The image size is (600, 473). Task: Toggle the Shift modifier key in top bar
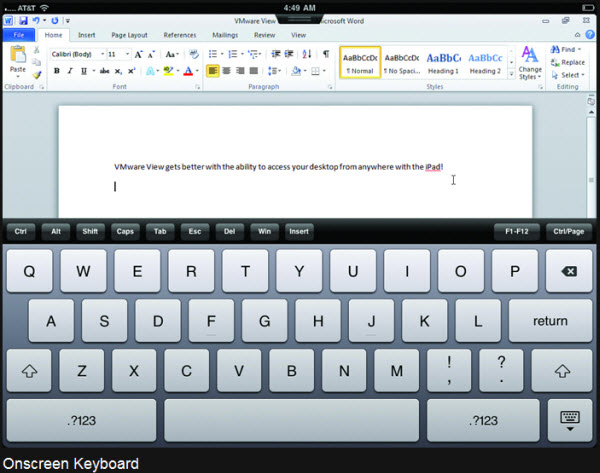tap(90, 231)
